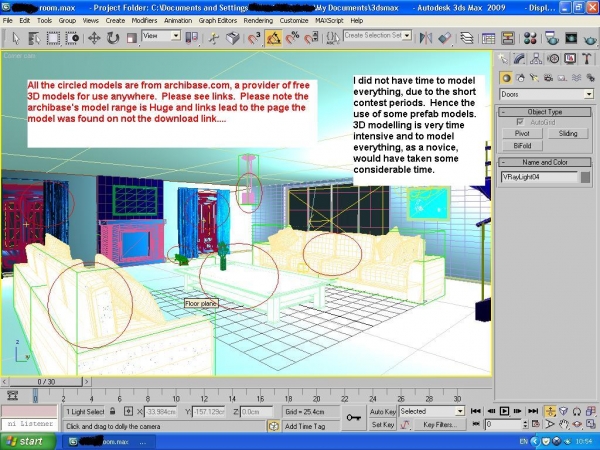Open Curve Editor icon
600x450 pixels.
[x=488, y=38]
